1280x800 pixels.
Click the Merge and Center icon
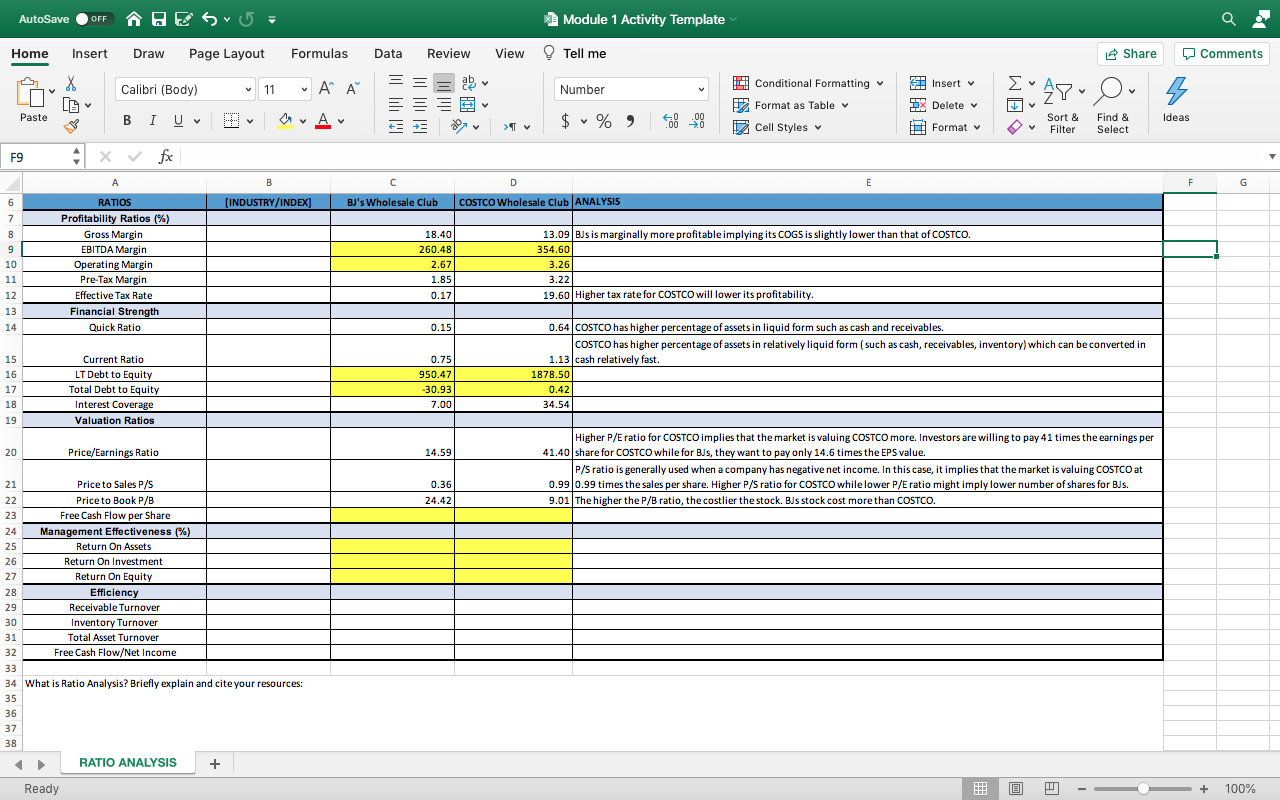coord(467,104)
